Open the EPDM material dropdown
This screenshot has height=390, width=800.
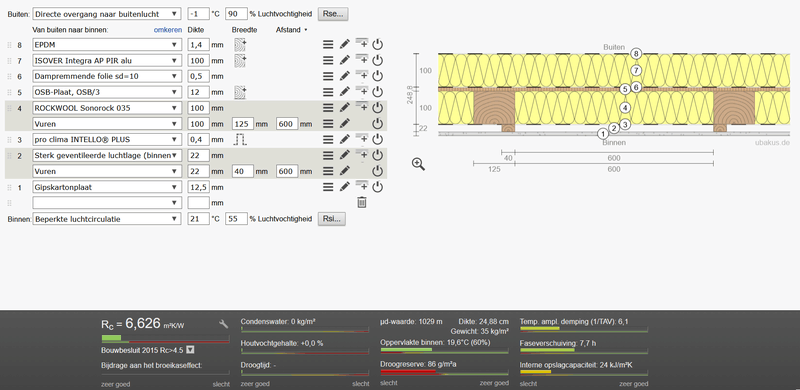(x=107, y=44)
